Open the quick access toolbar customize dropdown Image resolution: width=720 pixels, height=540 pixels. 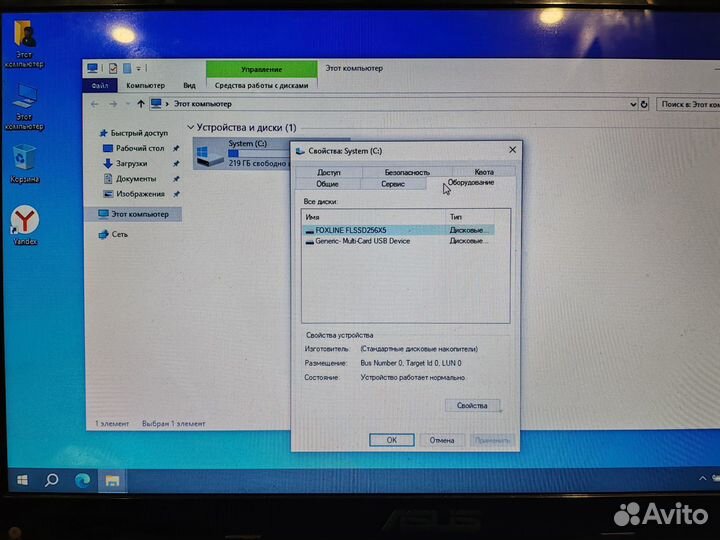coord(138,68)
